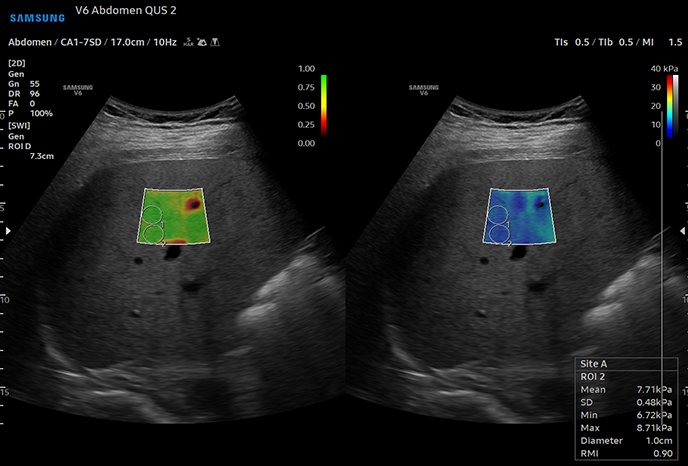Select ROI circle 2 on the blue elasticity map
688x466 pixels.
click(499, 233)
